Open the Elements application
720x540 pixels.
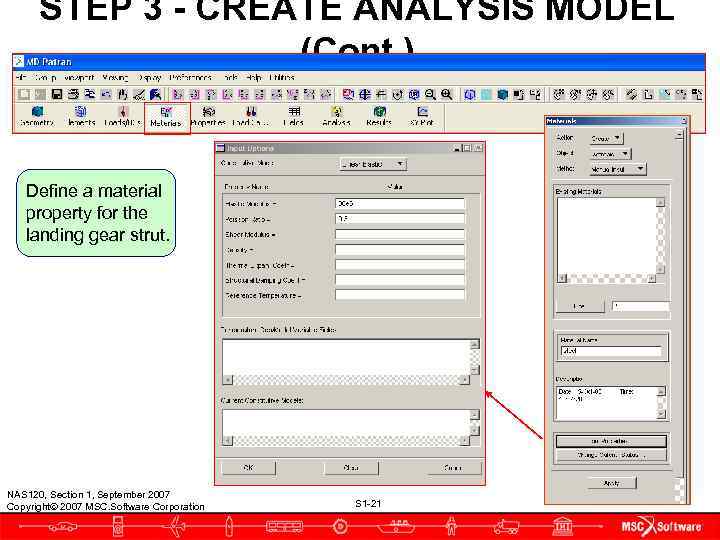click(80, 116)
